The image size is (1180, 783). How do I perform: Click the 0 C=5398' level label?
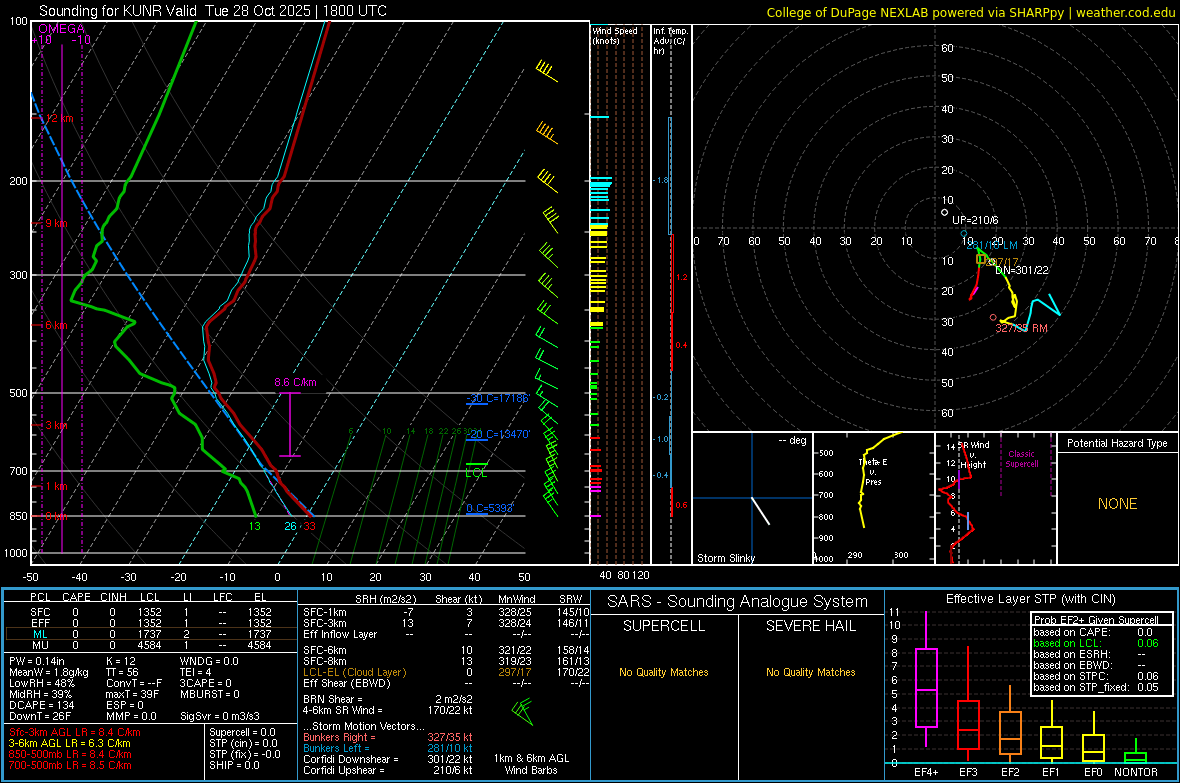(489, 508)
